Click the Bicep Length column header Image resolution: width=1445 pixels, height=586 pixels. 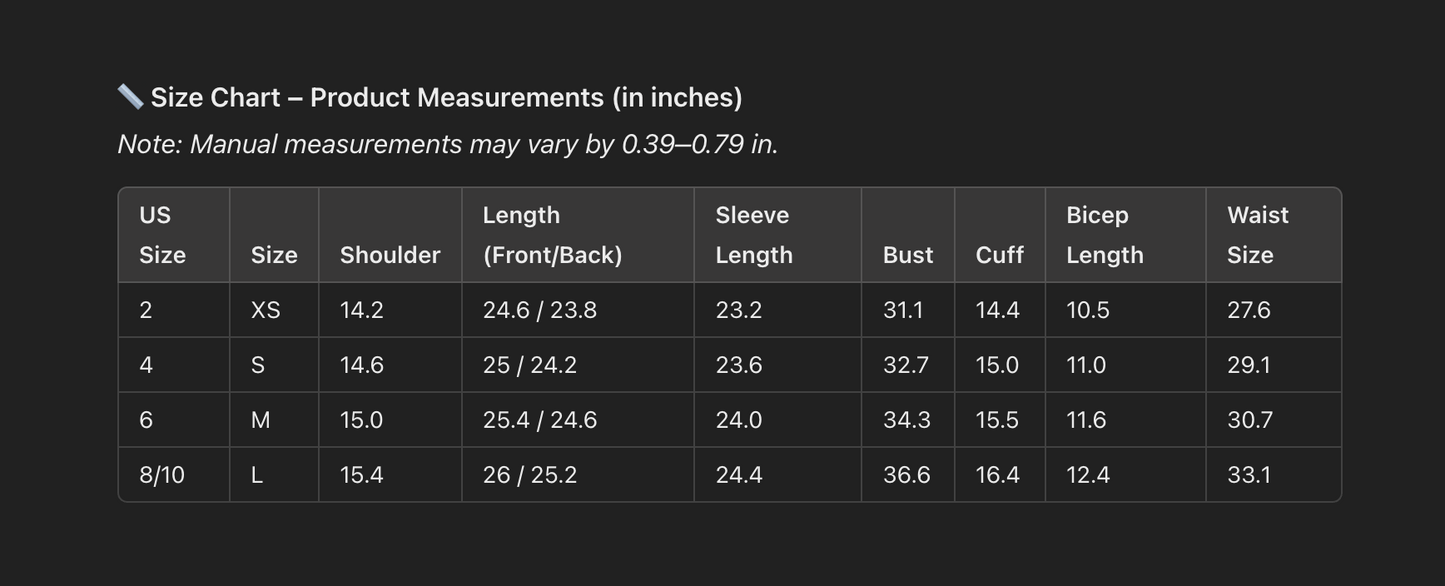click(1104, 235)
